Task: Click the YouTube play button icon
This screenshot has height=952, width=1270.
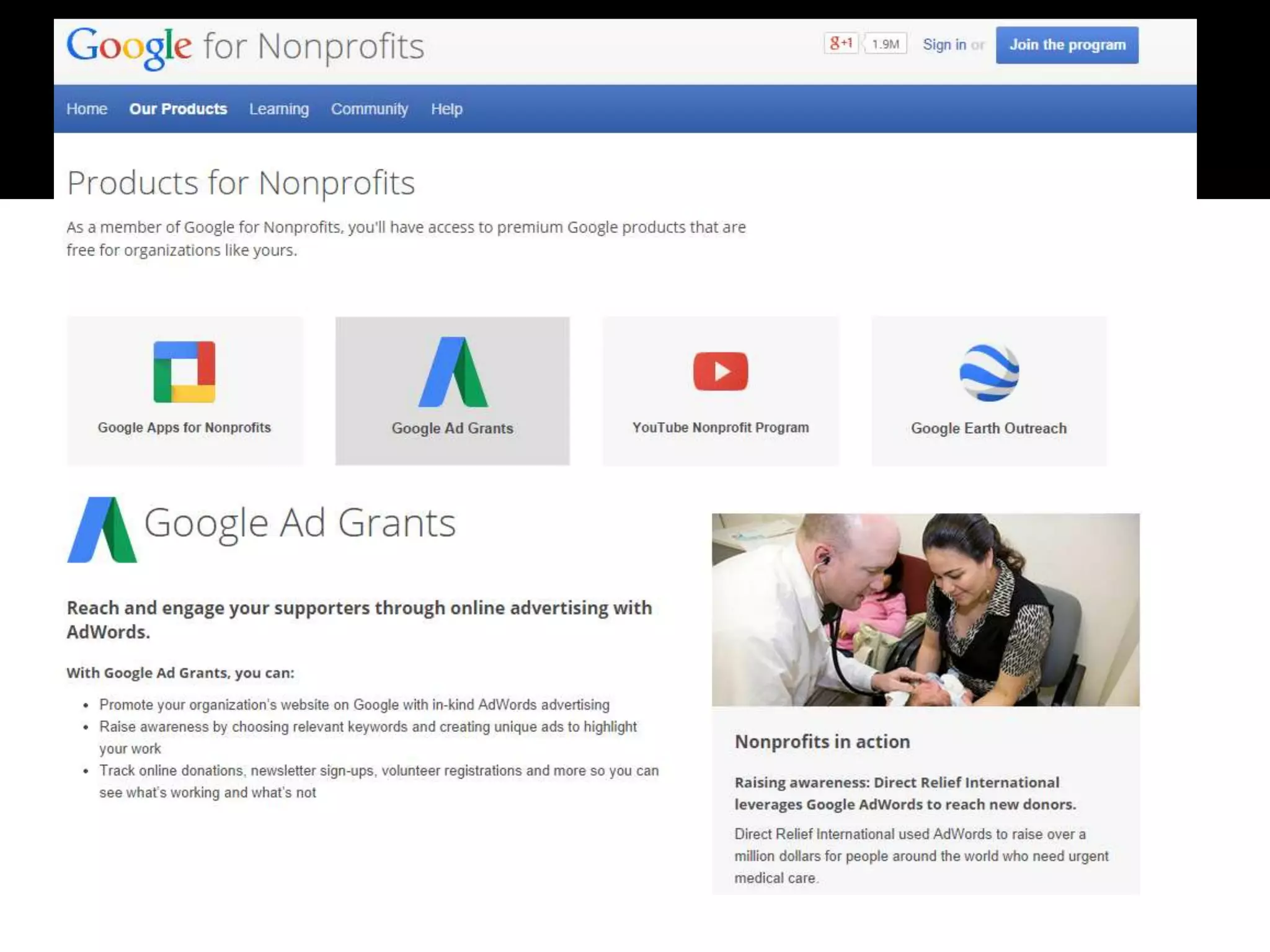Action: pos(720,371)
